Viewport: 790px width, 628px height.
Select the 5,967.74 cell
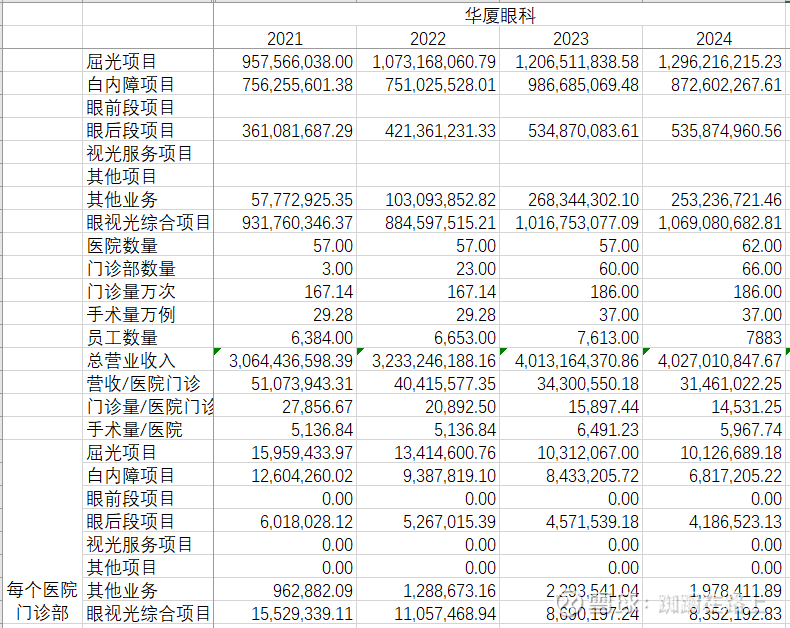714,429
